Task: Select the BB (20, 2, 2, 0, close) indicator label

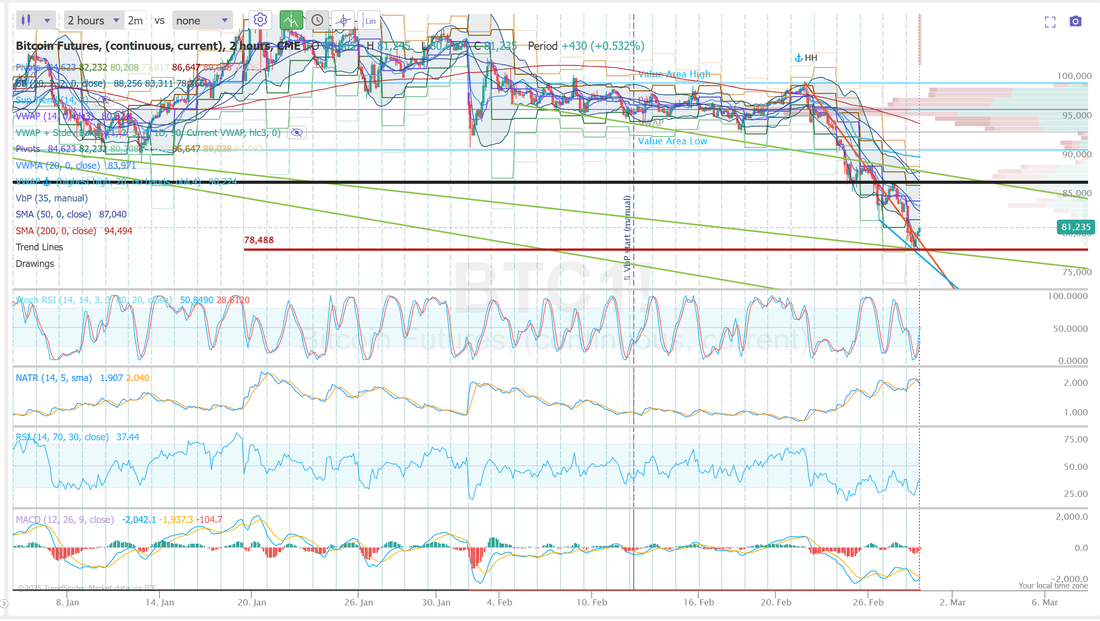Action: 60,83
